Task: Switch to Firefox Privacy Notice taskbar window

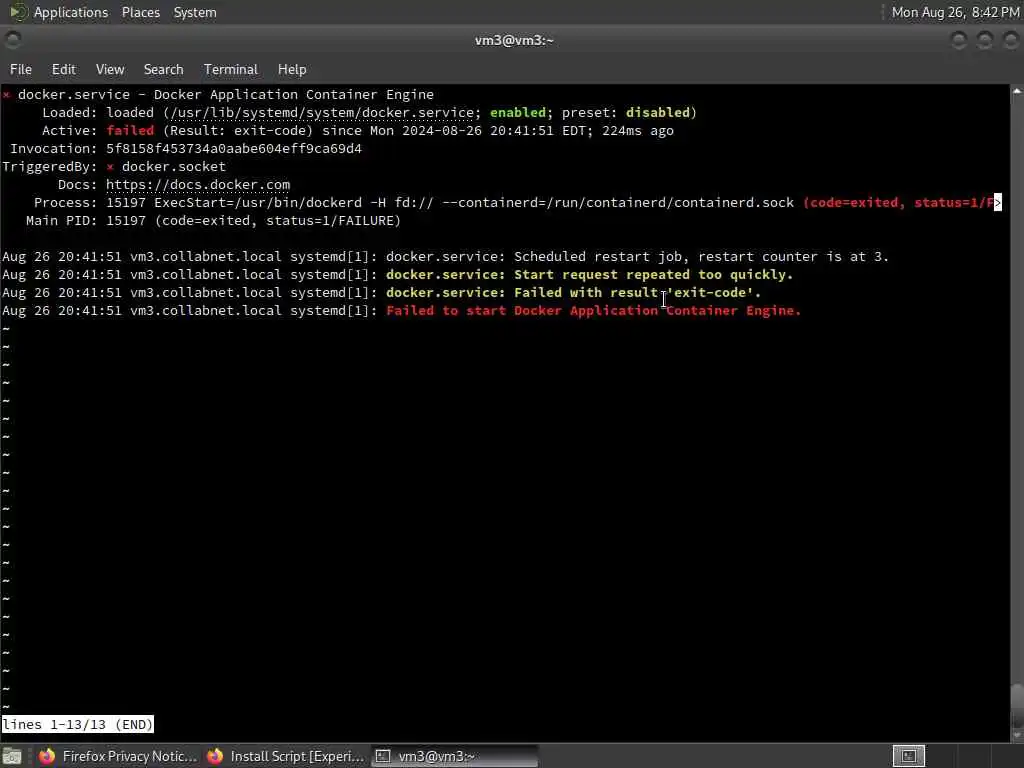Action: (118, 756)
